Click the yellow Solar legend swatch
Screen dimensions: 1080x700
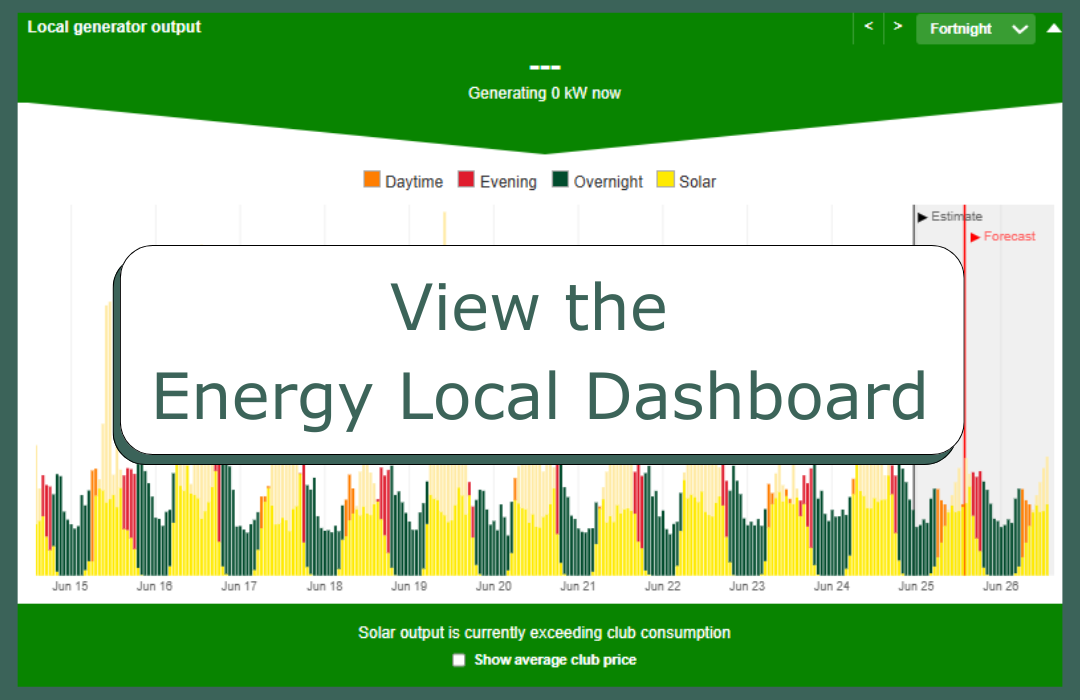[x=665, y=180]
